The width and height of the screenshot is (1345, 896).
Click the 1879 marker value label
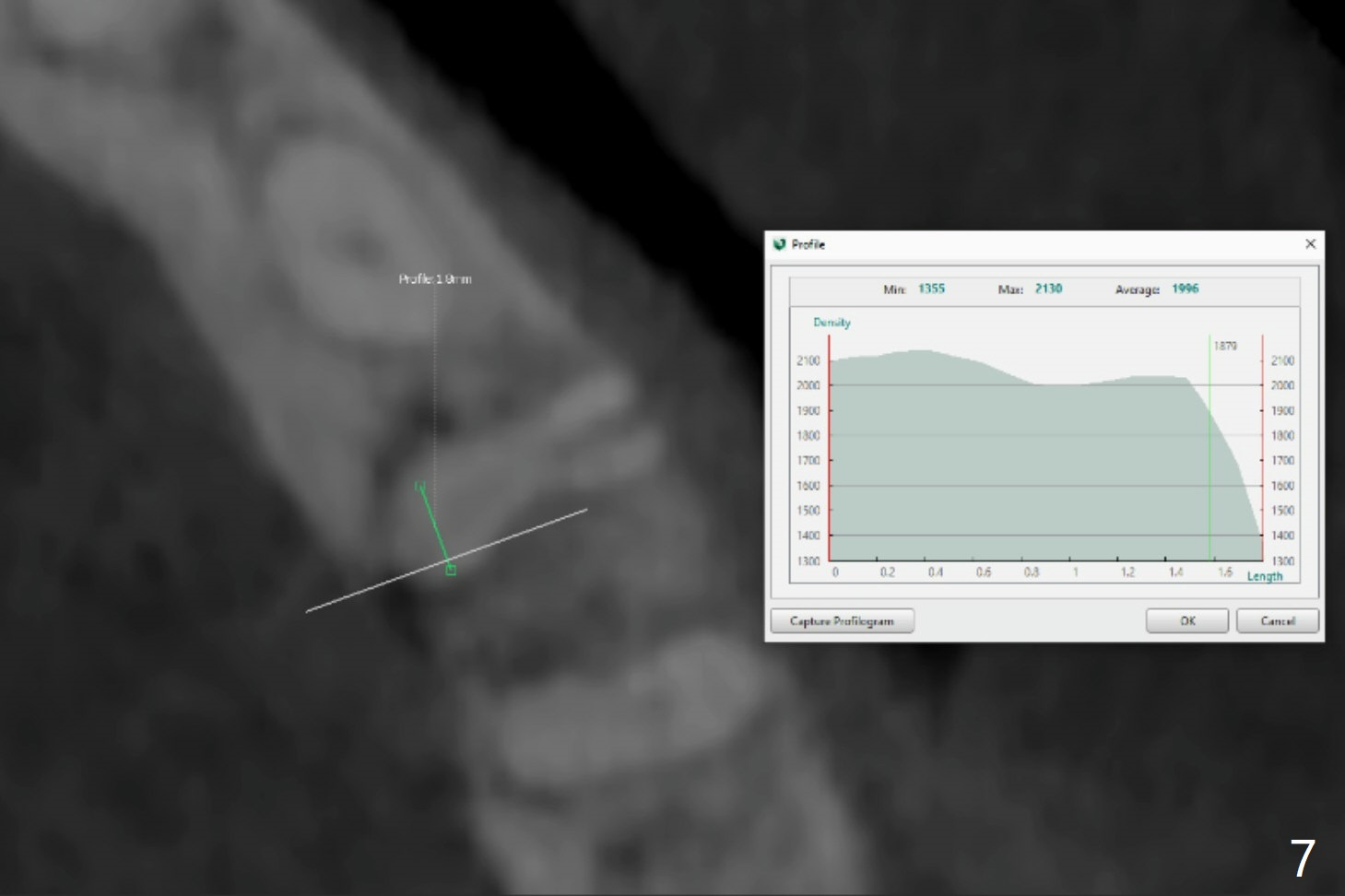[x=1225, y=346]
